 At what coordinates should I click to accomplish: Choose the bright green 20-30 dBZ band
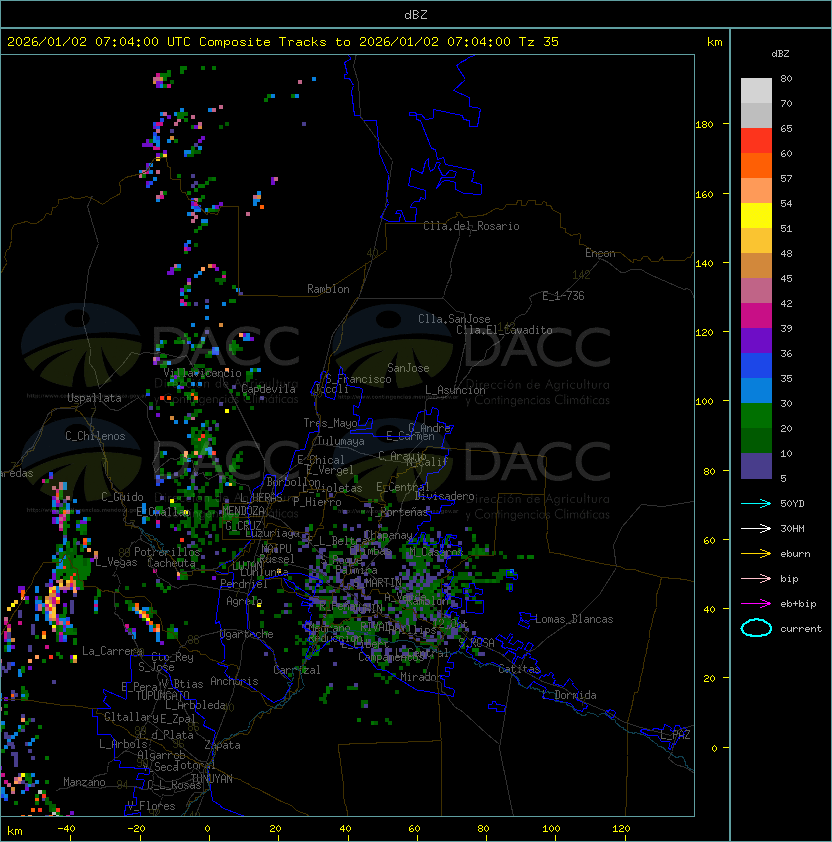tap(756, 416)
